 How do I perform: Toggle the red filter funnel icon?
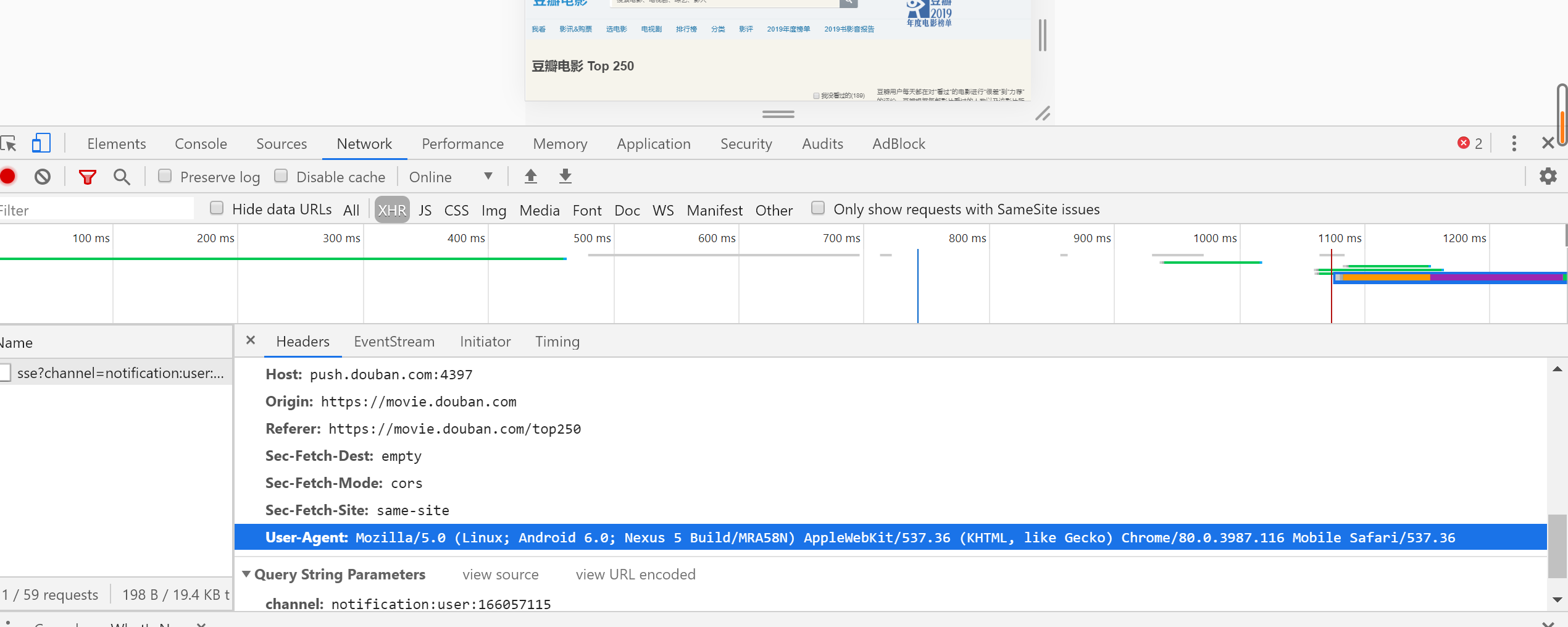click(88, 177)
